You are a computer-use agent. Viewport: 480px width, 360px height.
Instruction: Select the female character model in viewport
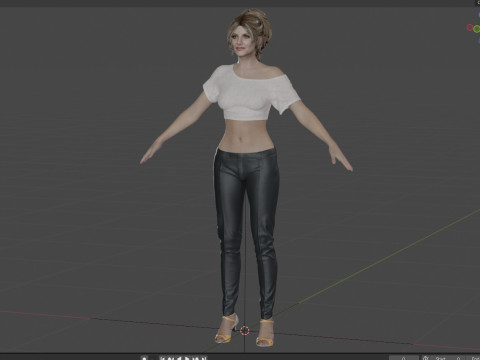246,177
